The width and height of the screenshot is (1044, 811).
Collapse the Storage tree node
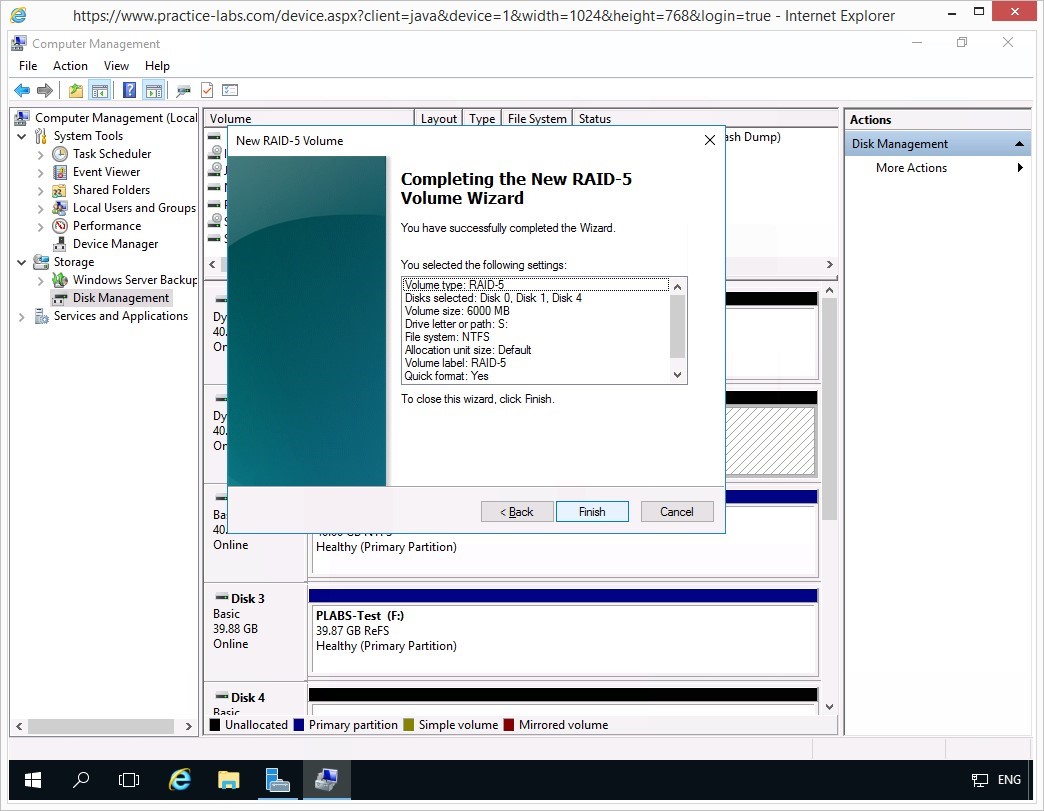(x=22, y=262)
